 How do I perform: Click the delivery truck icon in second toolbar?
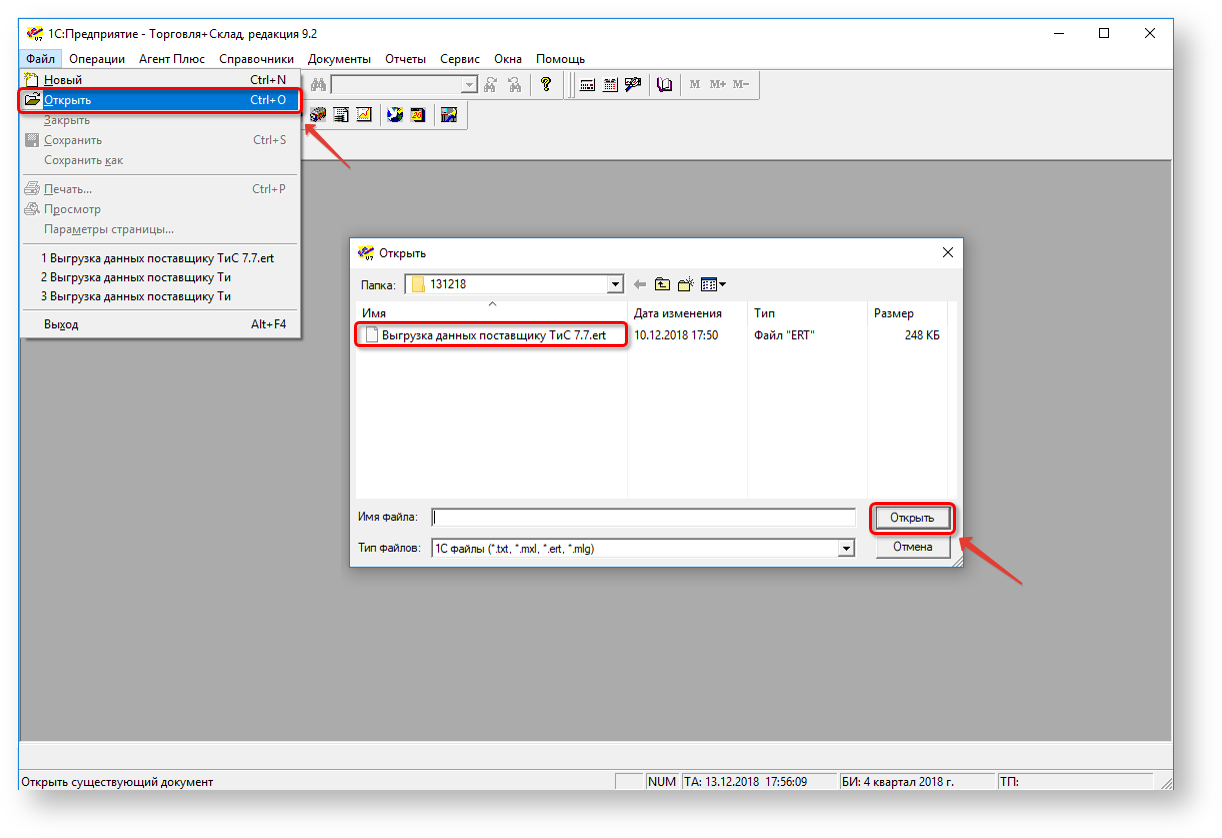click(x=319, y=115)
